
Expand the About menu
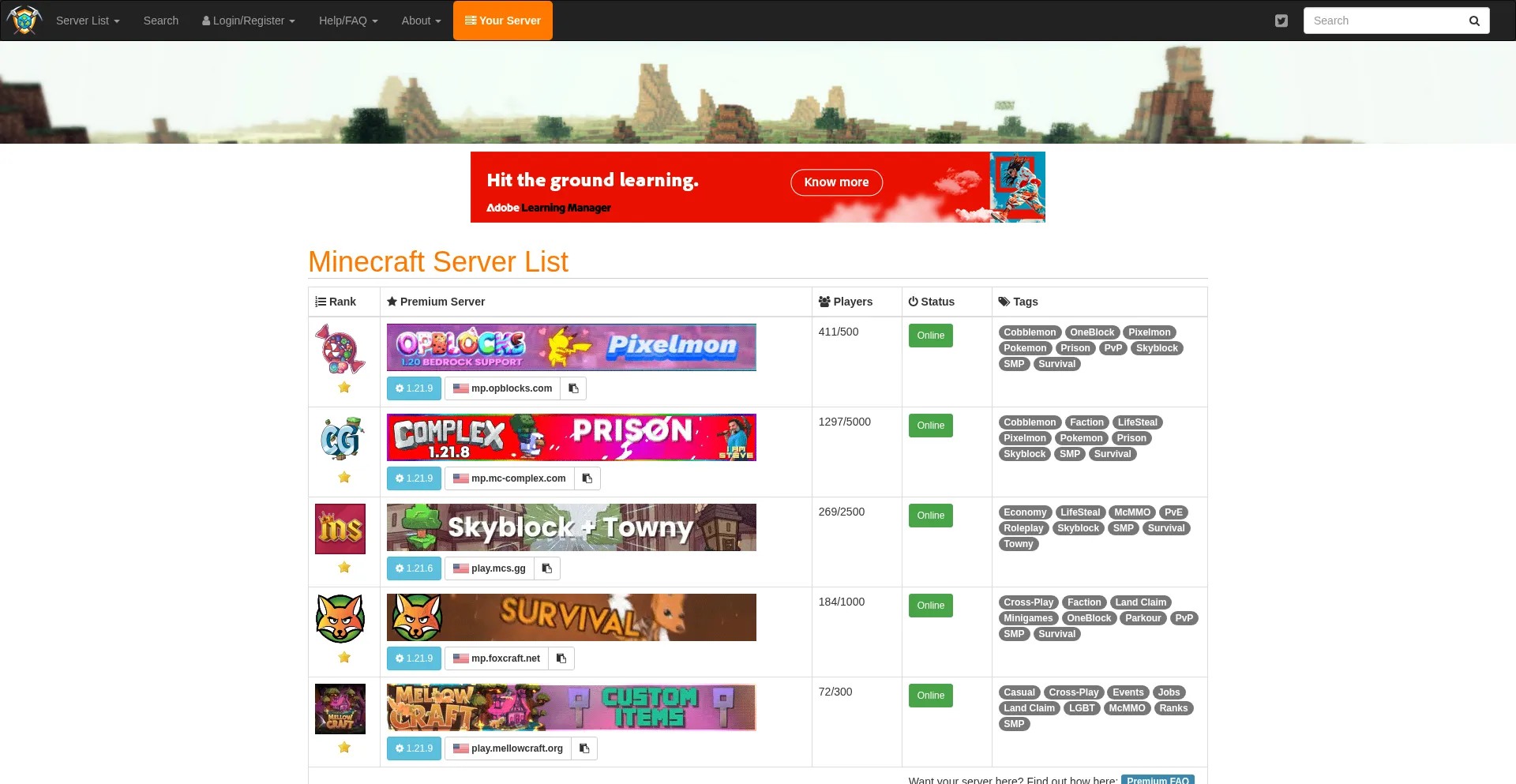(x=421, y=21)
